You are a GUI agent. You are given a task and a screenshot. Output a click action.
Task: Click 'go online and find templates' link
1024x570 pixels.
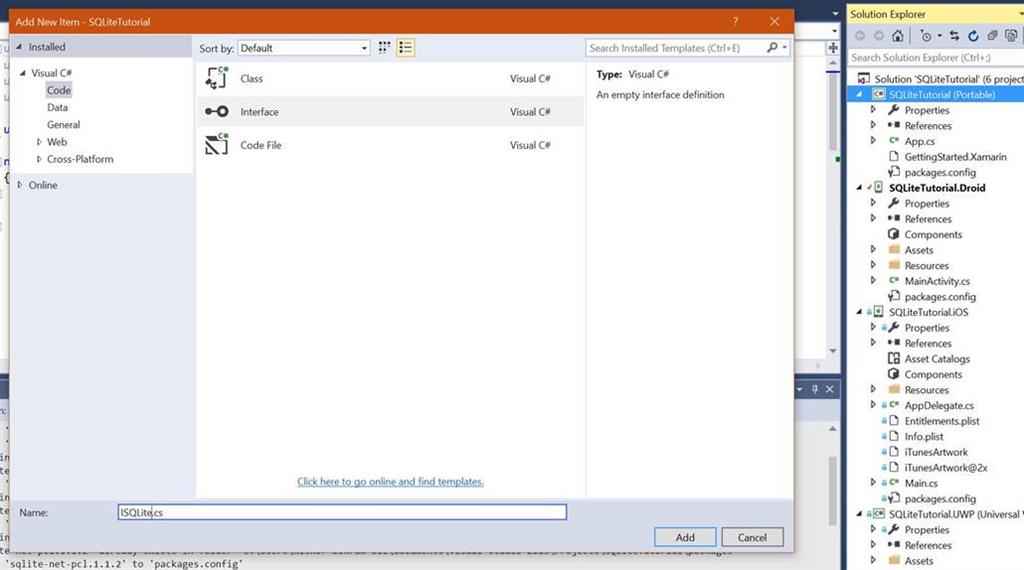pos(391,481)
